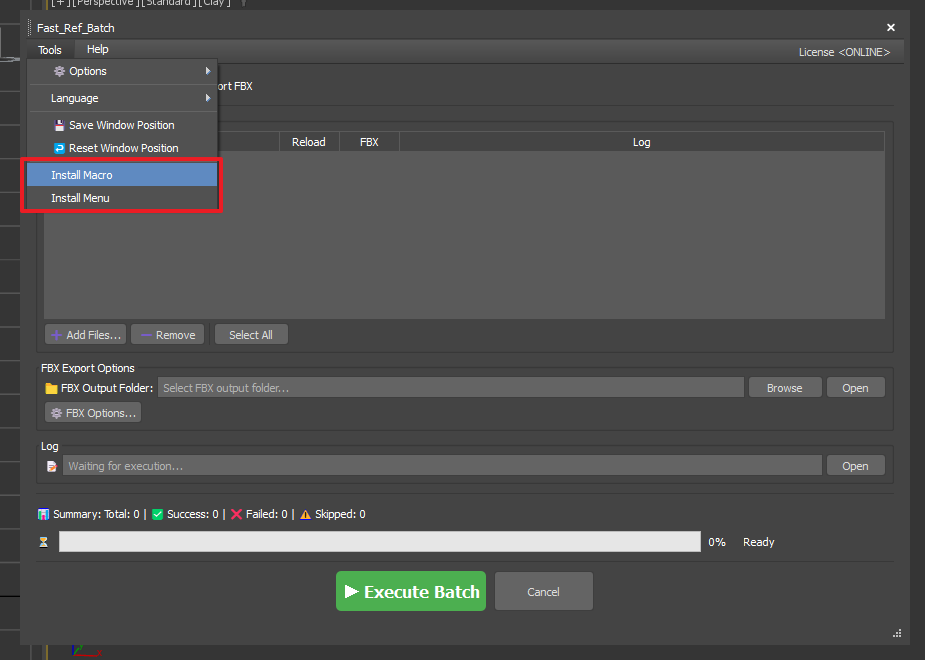The height and width of the screenshot is (660, 925).
Task: Click the log file icon beside log field
Action: click(52, 466)
